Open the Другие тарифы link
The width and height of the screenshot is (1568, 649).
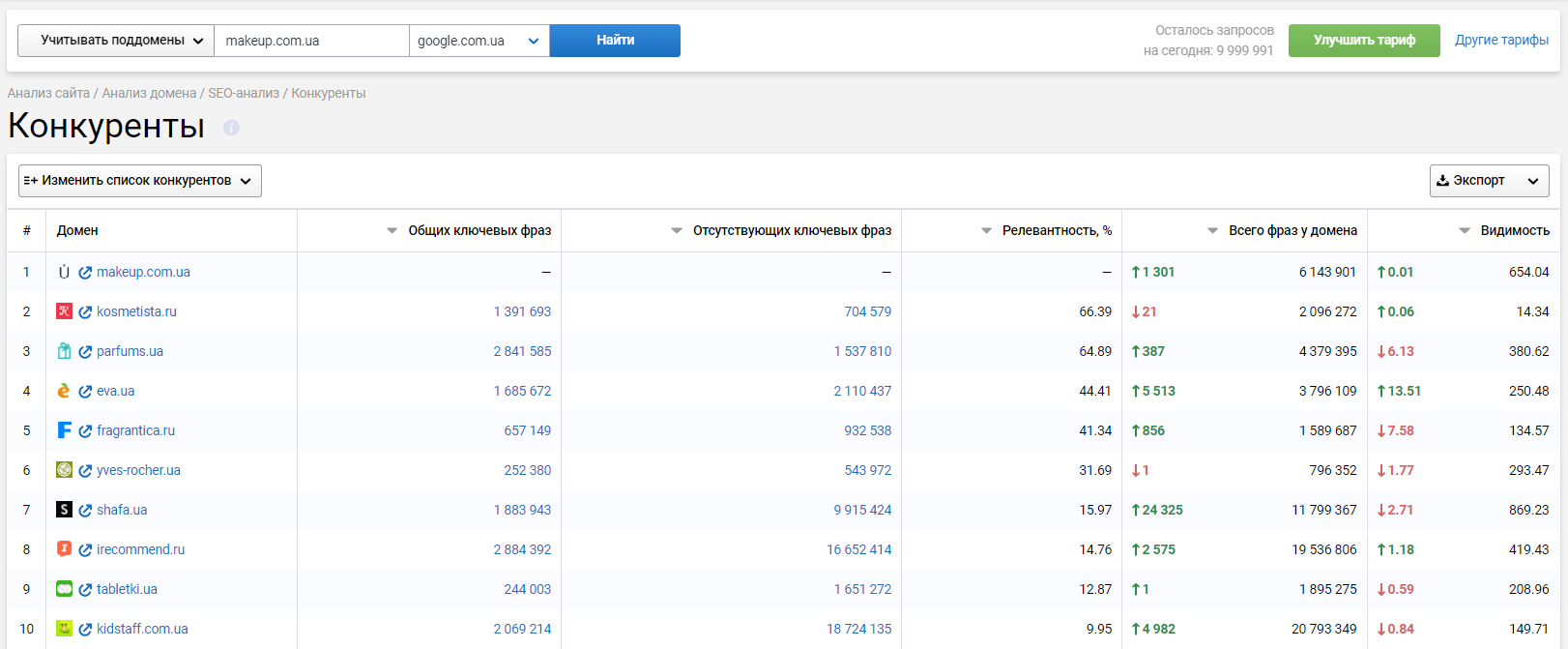coord(1501,41)
